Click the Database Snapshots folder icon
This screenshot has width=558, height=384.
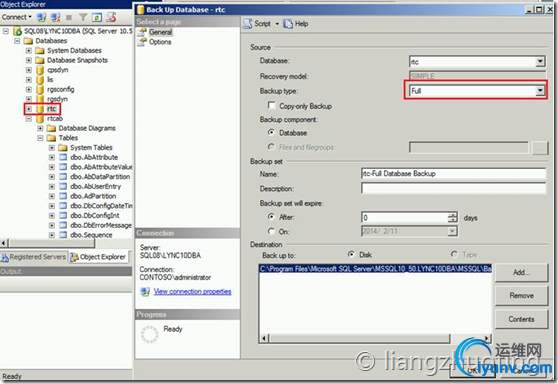coord(40,60)
